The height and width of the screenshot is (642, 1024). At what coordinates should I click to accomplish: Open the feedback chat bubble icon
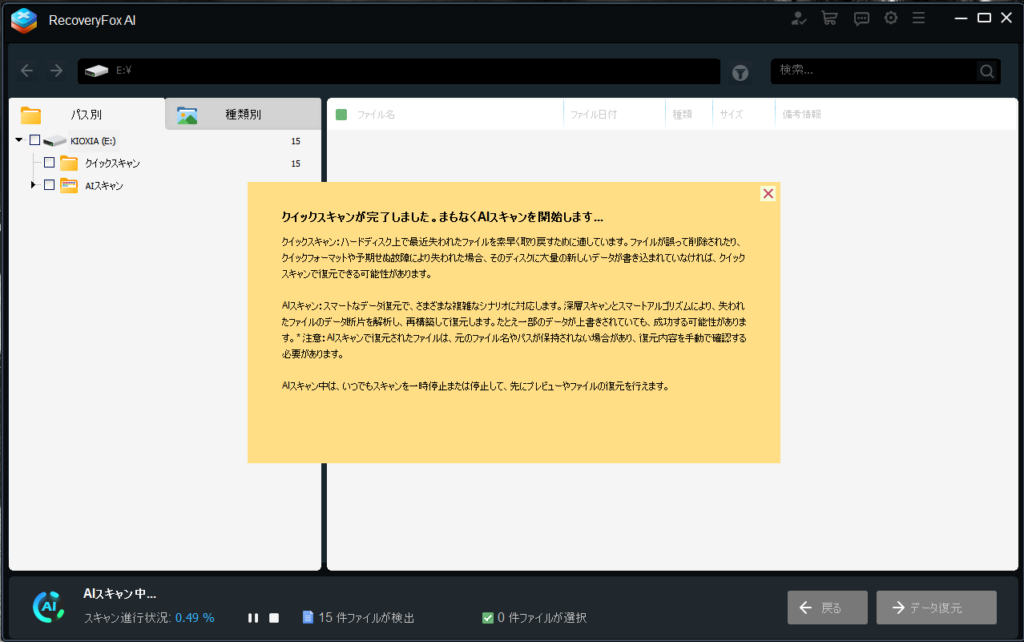[x=861, y=18]
